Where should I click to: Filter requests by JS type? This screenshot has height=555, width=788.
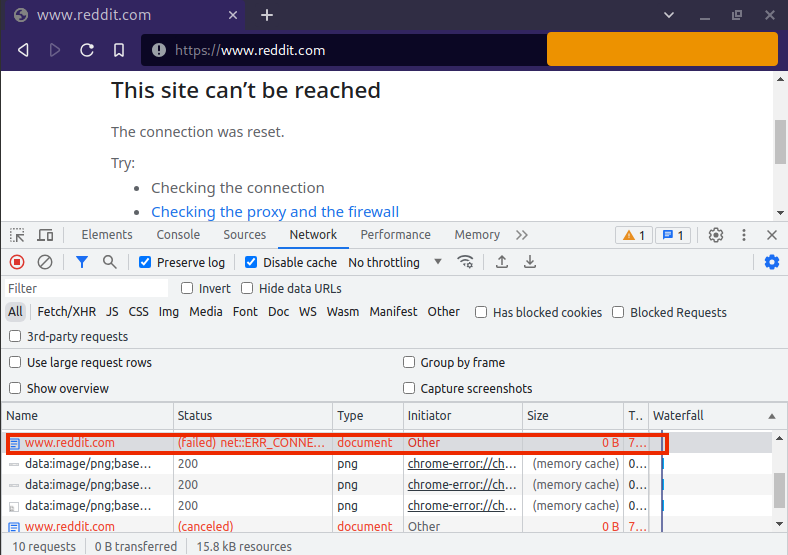112,312
